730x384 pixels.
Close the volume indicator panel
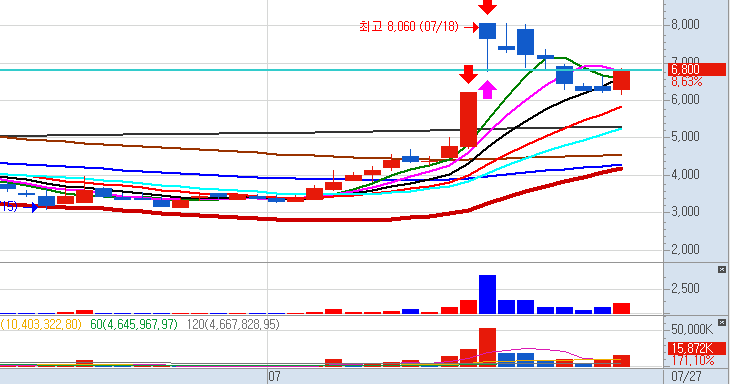pyautogui.click(x=722, y=269)
